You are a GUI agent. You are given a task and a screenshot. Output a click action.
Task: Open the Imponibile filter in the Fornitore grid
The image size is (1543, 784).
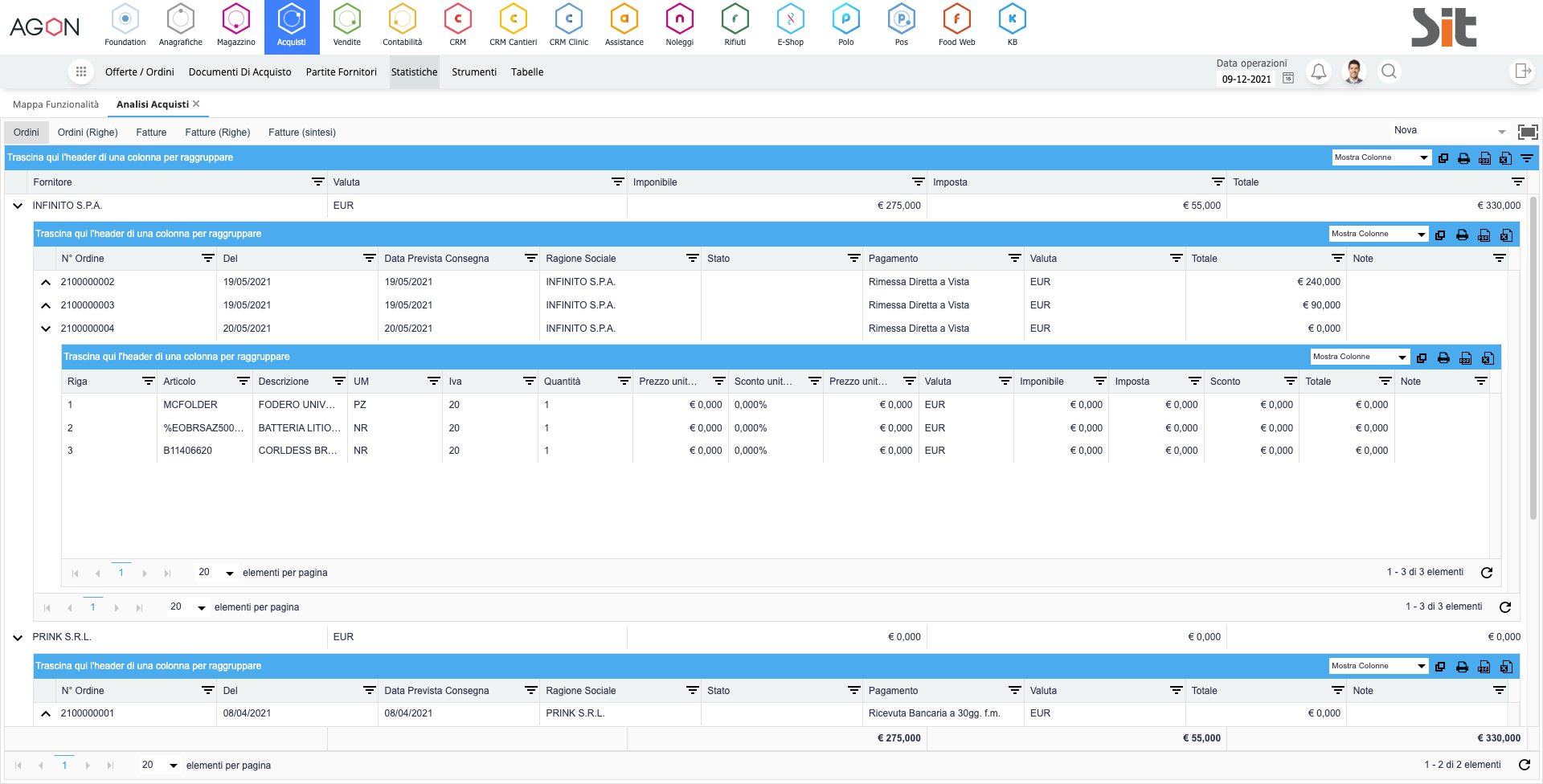click(x=918, y=182)
